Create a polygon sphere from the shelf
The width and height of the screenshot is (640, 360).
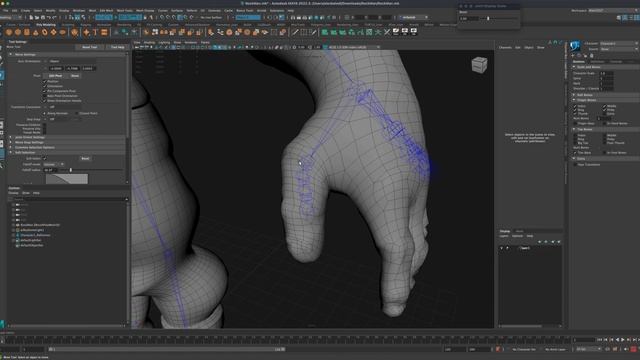[x=9, y=32]
